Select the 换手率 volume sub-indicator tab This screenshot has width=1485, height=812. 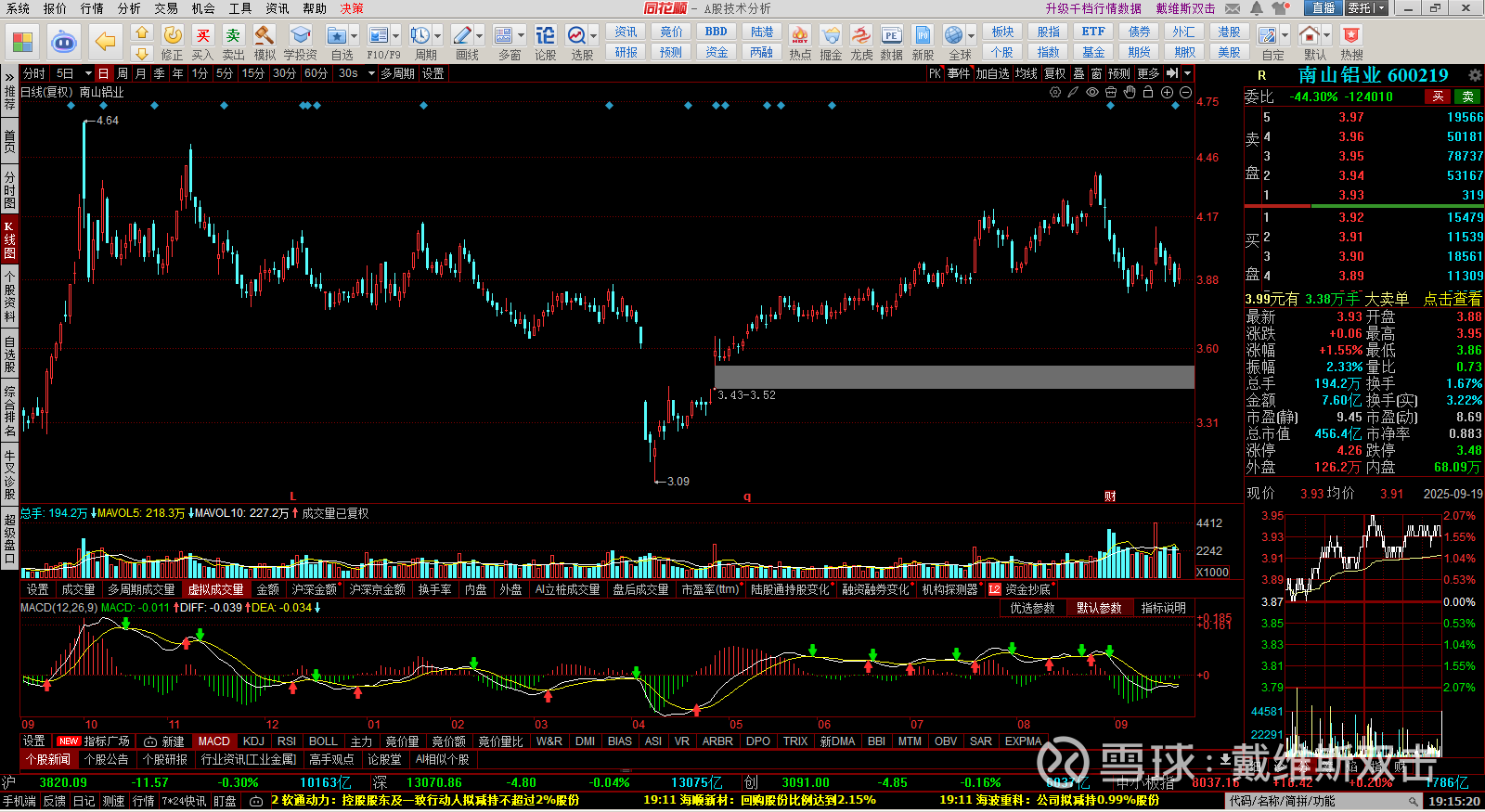point(434,589)
